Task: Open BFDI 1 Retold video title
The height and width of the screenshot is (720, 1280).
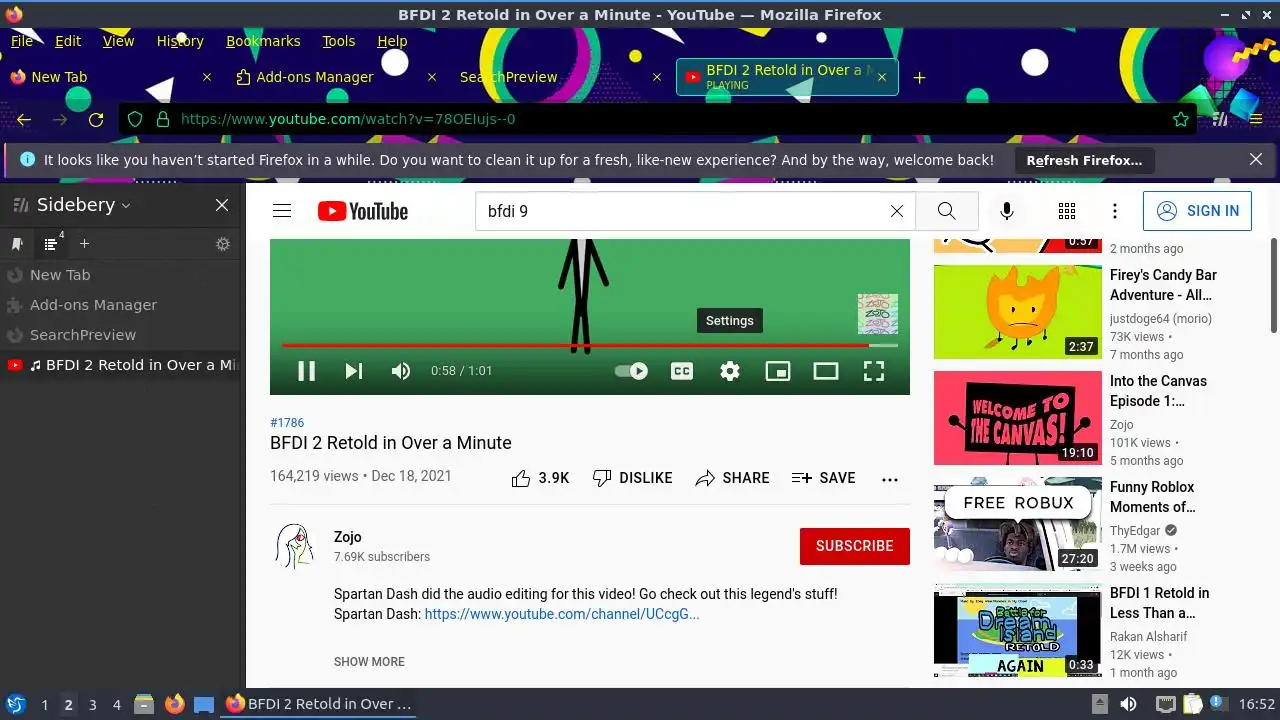Action: 1159,603
